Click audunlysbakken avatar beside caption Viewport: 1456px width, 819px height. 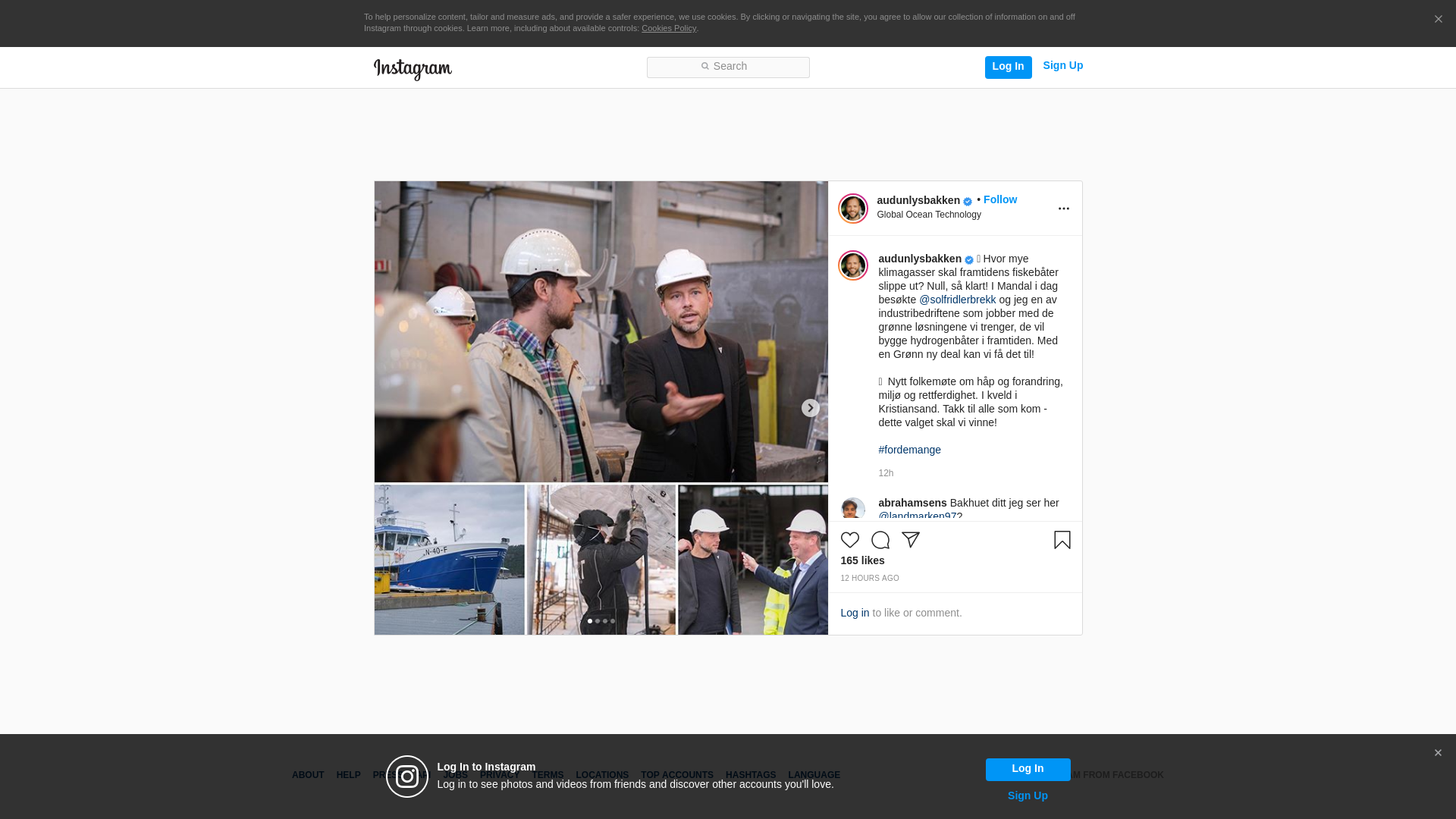[x=852, y=265]
